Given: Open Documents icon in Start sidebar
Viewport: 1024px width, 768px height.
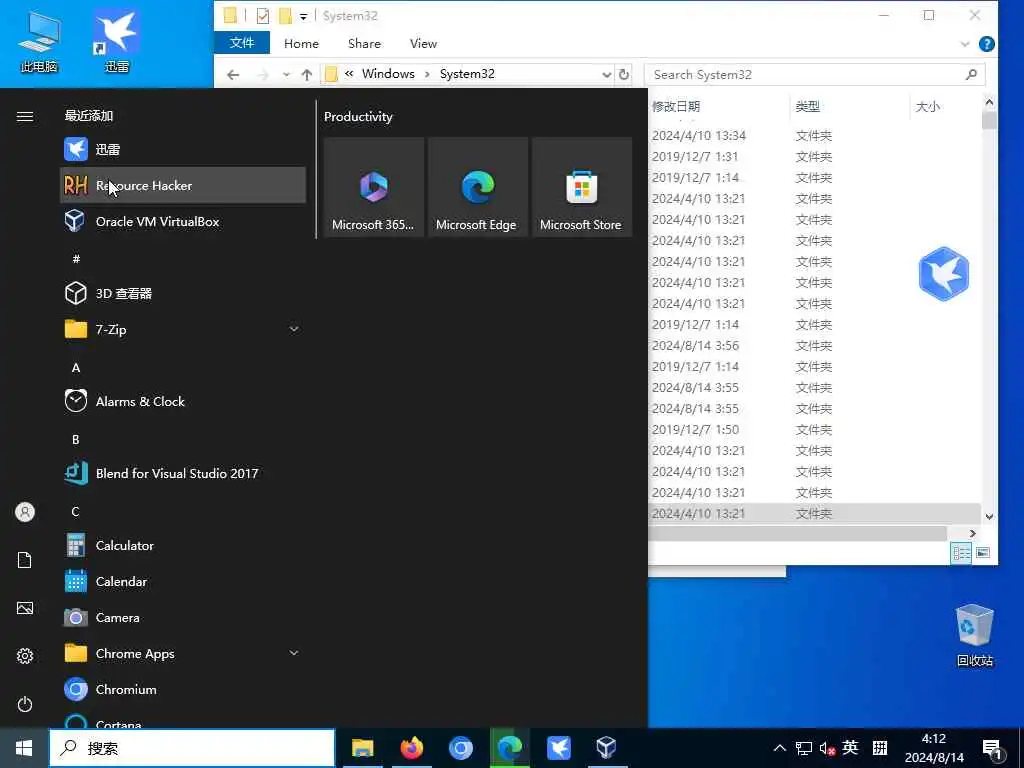Looking at the screenshot, I should [25, 560].
